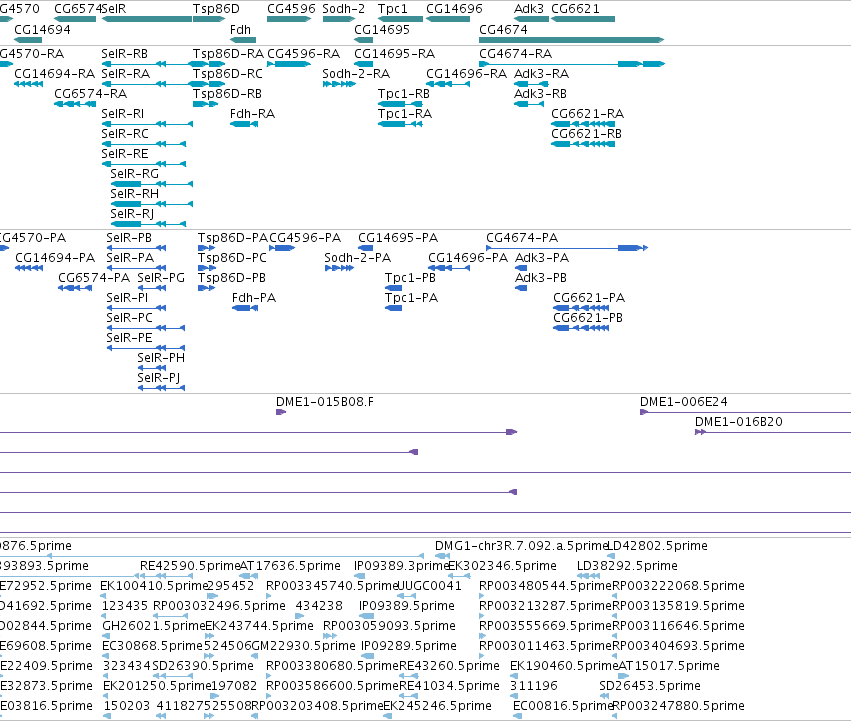Click the SelR-PG protein label
851x721 pixels.
coord(161,278)
